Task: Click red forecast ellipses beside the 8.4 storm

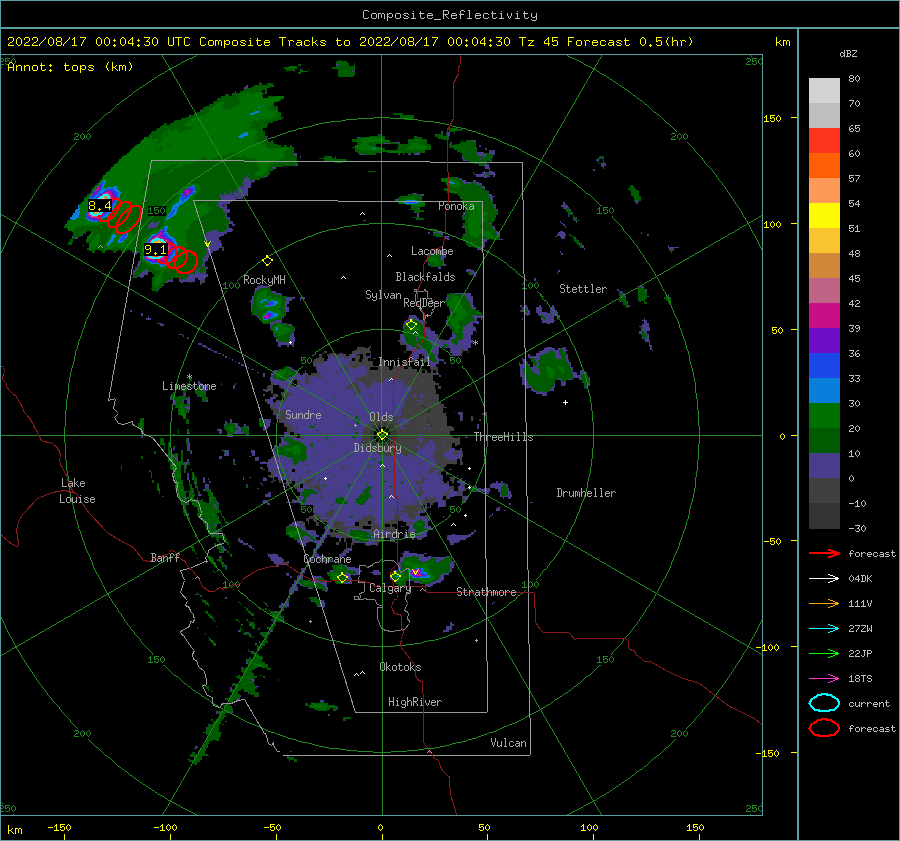Action: (123, 217)
